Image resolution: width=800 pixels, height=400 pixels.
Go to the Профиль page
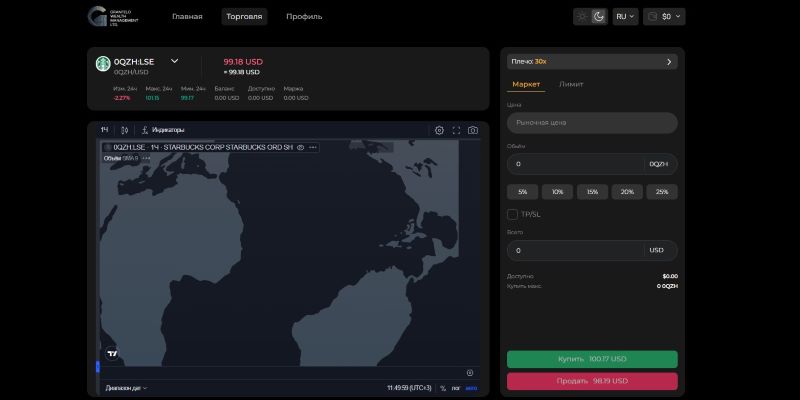(304, 16)
